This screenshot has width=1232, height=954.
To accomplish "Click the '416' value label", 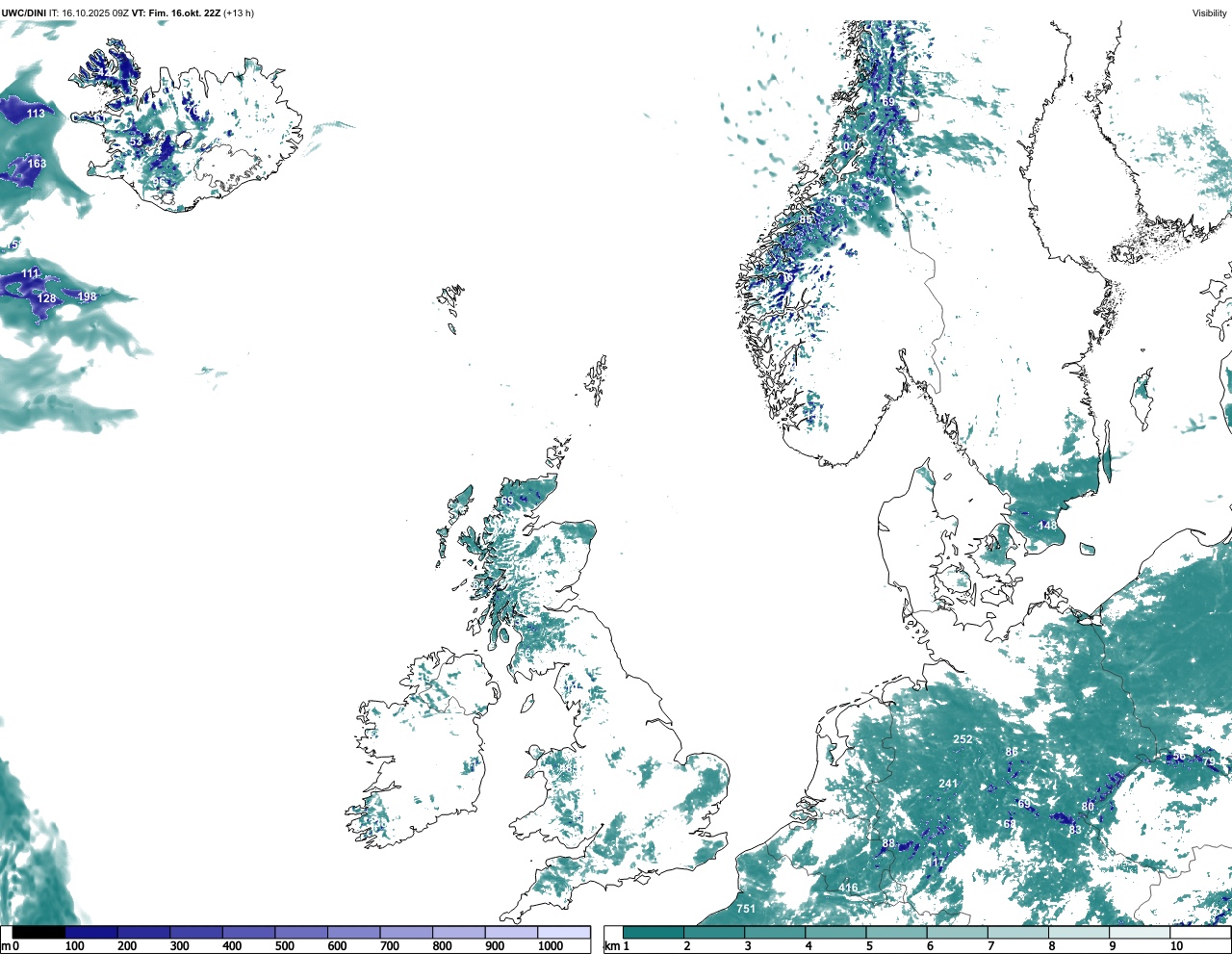I will click(848, 888).
